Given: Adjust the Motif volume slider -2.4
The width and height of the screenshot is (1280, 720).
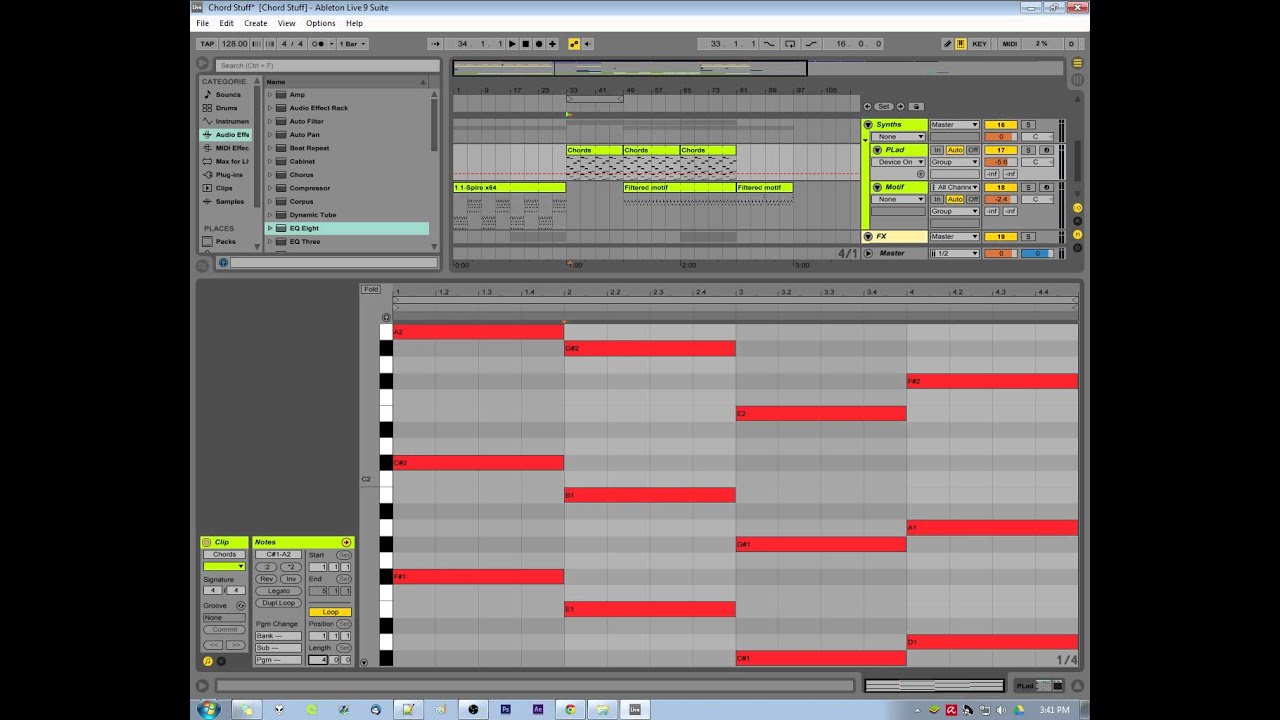Looking at the screenshot, I should click(1000, 199).
